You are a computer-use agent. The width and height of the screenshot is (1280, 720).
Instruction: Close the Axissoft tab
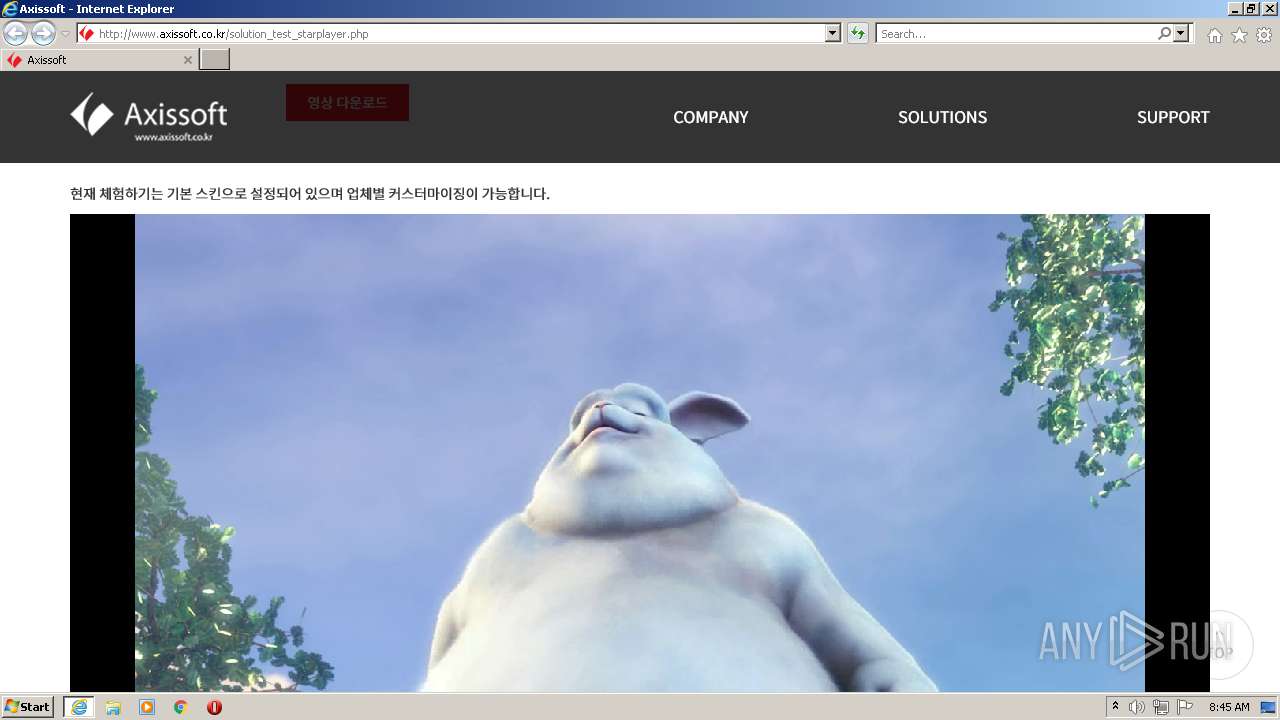187,60
